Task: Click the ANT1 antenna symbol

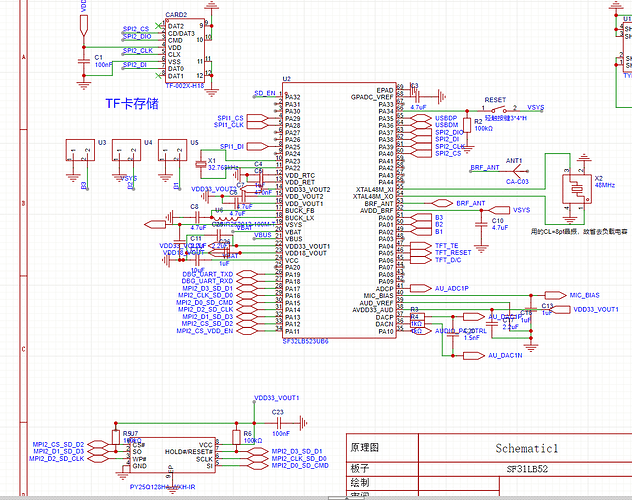Action: (516, 171)
